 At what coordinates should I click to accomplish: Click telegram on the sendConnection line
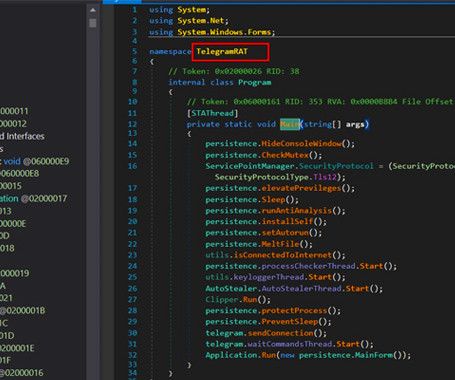[224, 333]
